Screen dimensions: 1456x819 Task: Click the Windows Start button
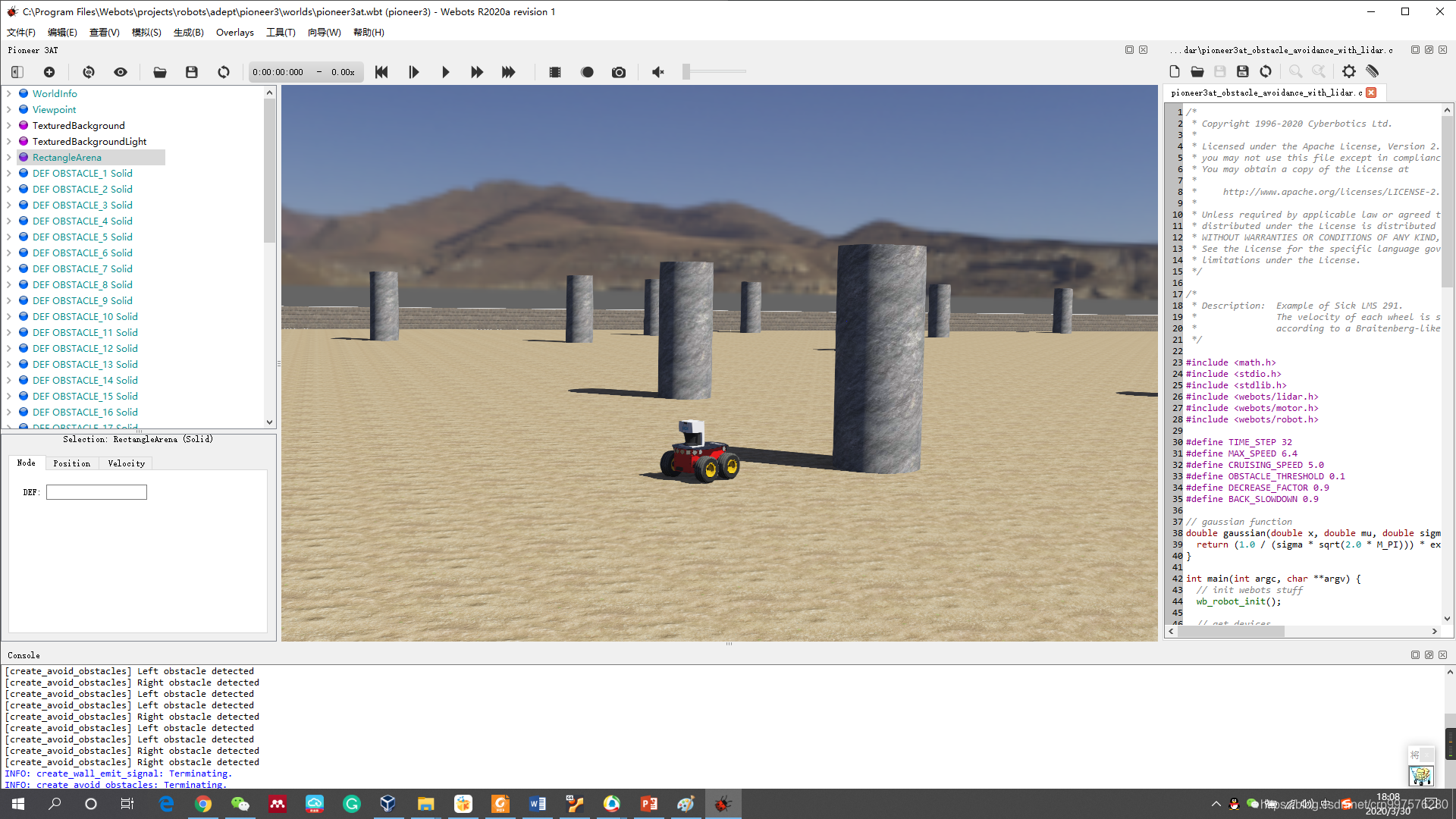click(18, 804)
